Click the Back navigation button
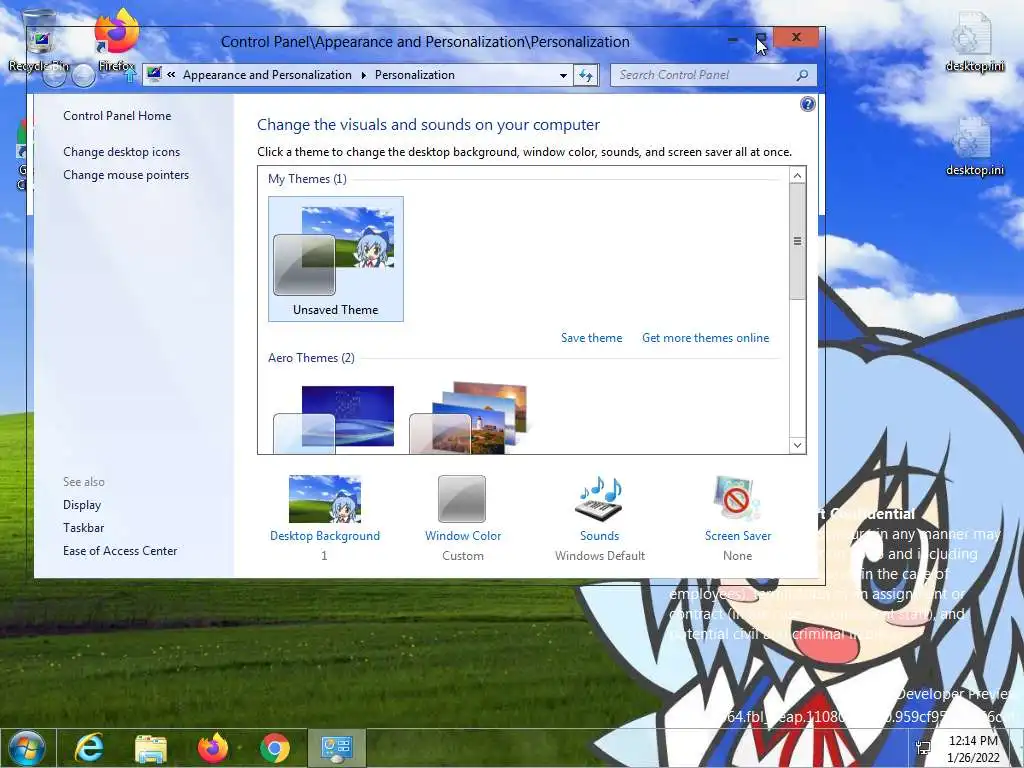This screenshot has width=1024, height=768. [x=55, y=76]
